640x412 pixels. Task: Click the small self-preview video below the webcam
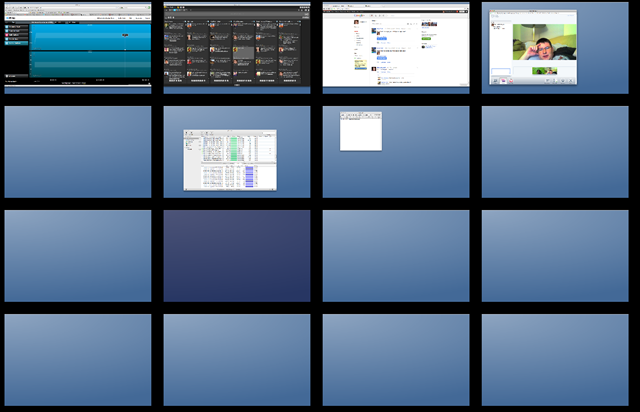(x=545, y=71)
